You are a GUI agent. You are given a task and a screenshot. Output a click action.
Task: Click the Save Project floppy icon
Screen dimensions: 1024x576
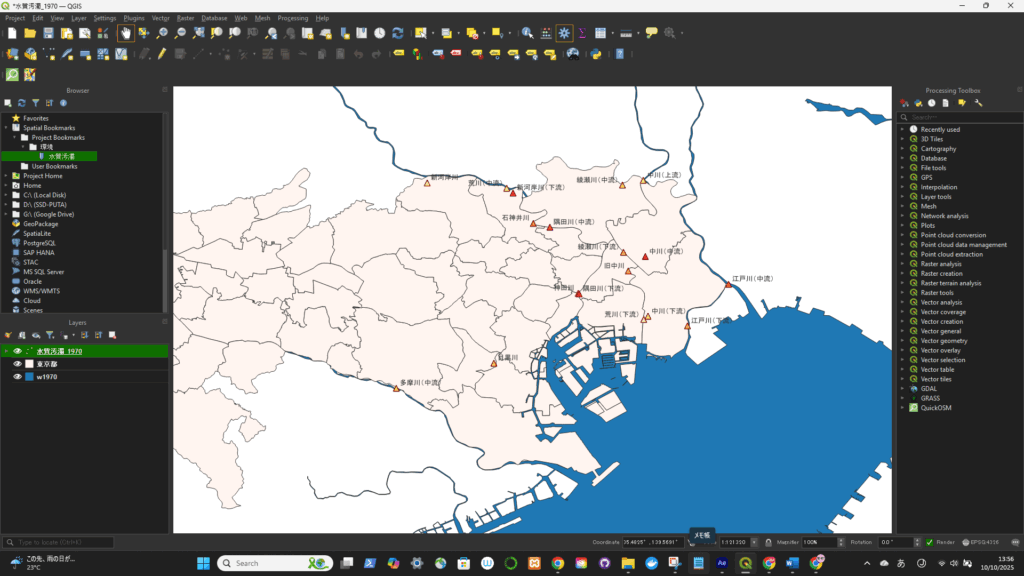(x=48, y=33)
